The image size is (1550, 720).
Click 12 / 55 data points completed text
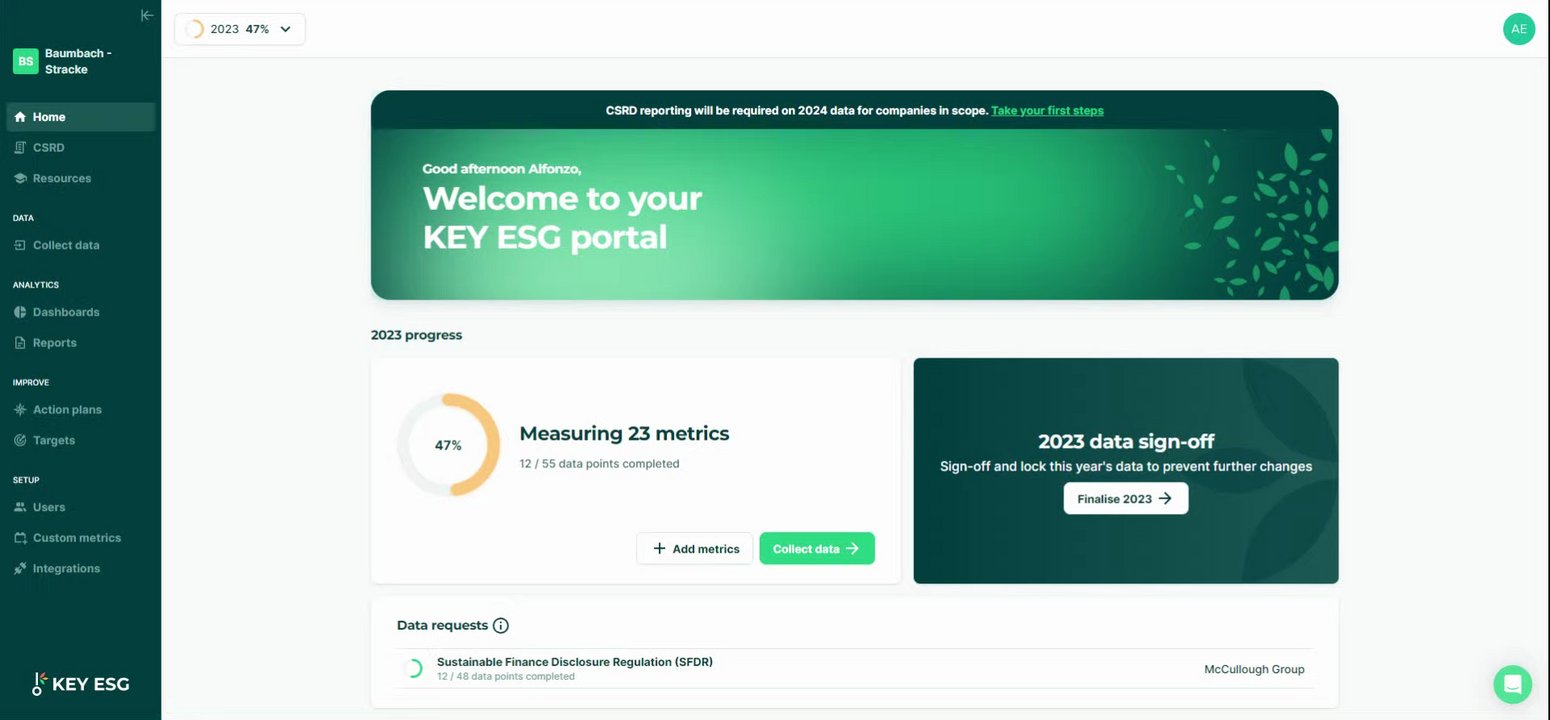click(599, 463)
